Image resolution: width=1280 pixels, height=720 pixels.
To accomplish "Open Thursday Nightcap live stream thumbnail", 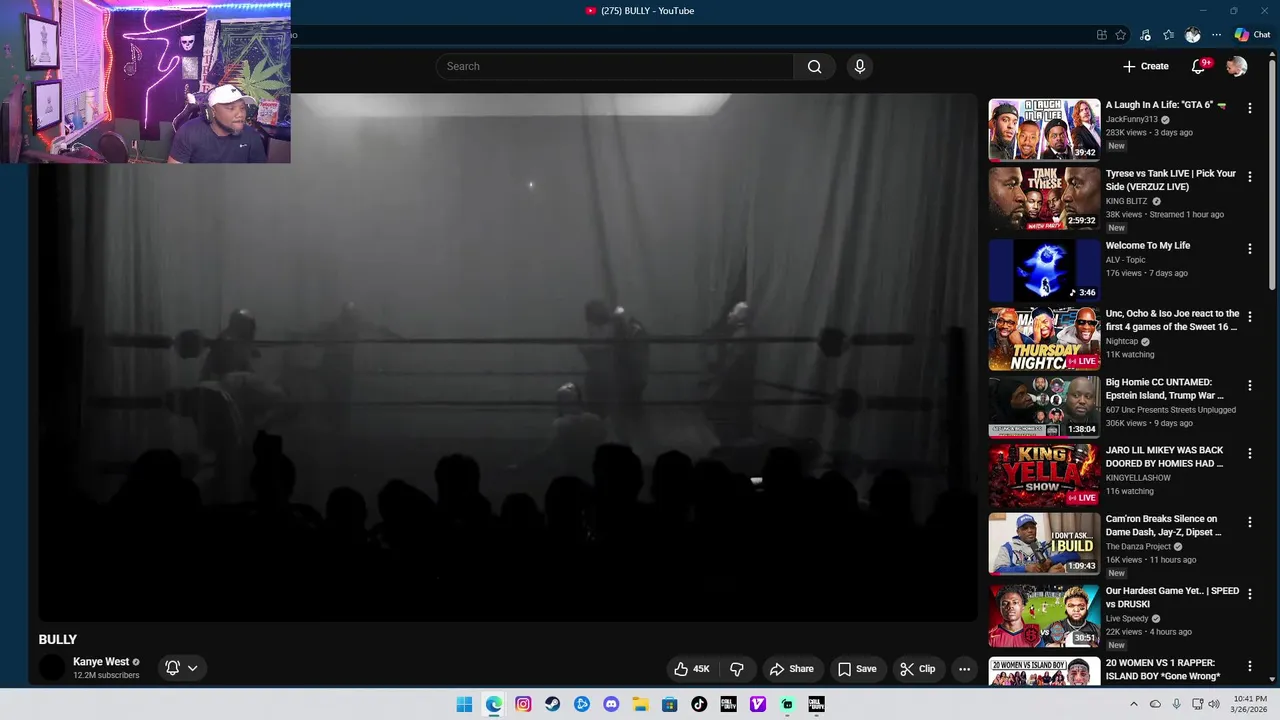I will point(1044,339).
